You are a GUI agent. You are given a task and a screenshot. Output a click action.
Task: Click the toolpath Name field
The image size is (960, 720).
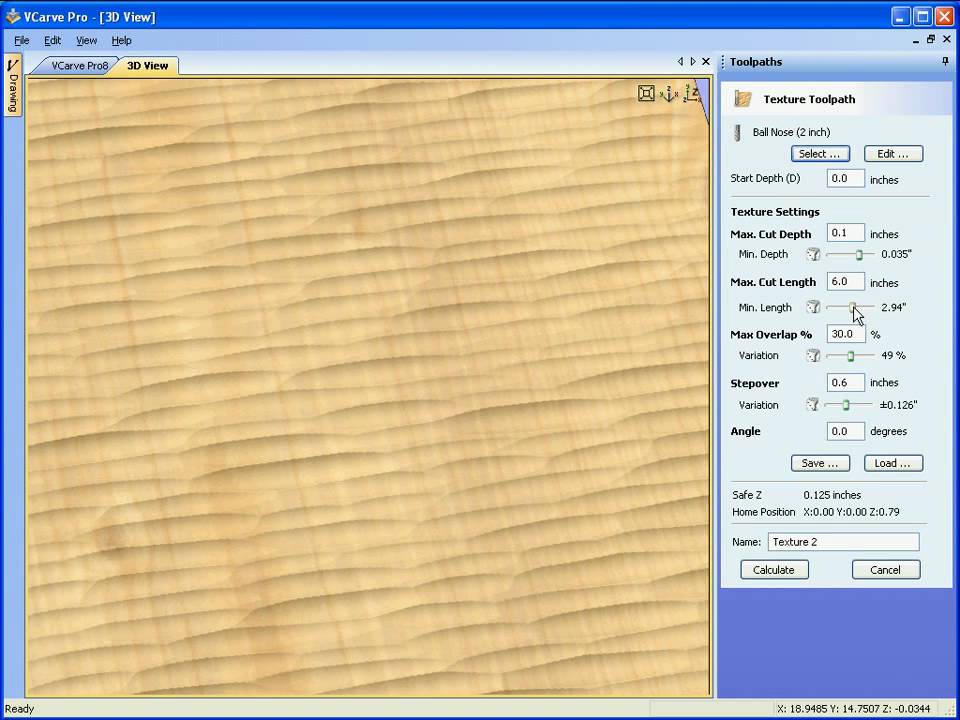pyautogui.click(x=843, y=542)
